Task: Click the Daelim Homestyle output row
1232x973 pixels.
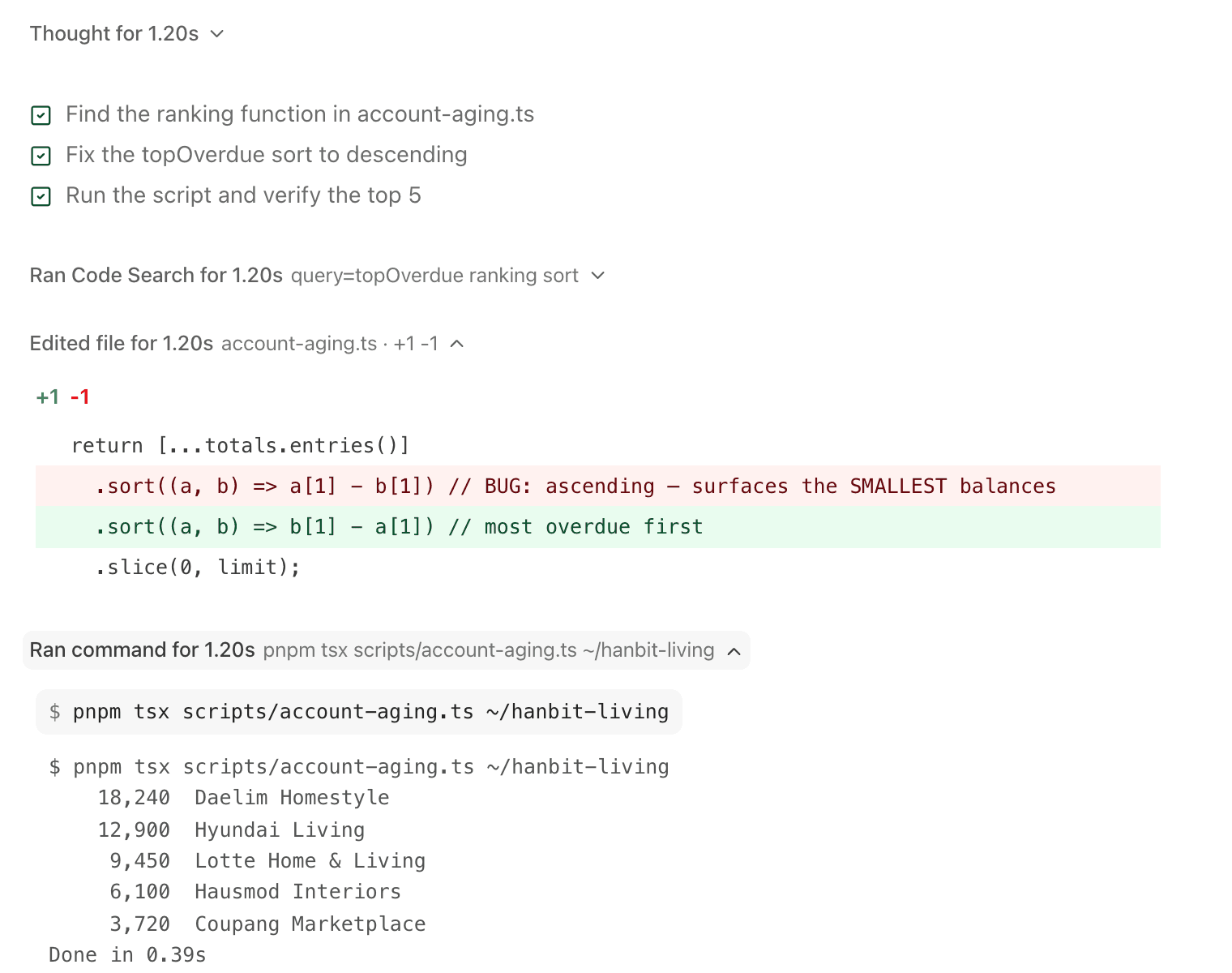Action: (x=243, y=798)
